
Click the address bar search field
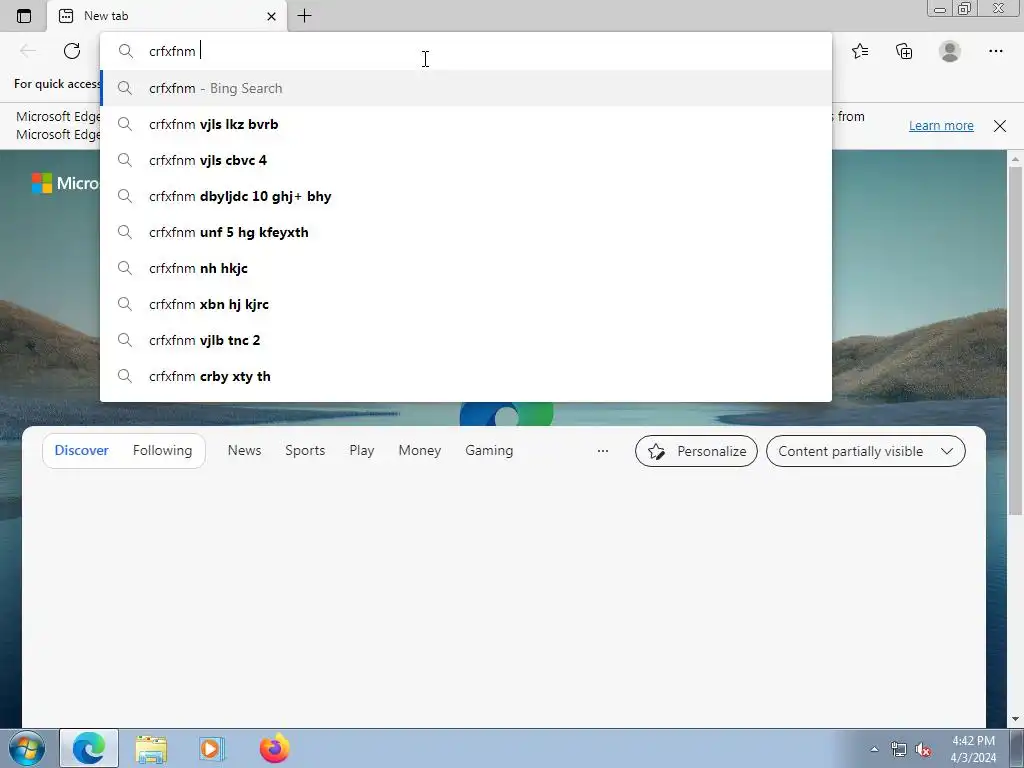coord(466,51)
